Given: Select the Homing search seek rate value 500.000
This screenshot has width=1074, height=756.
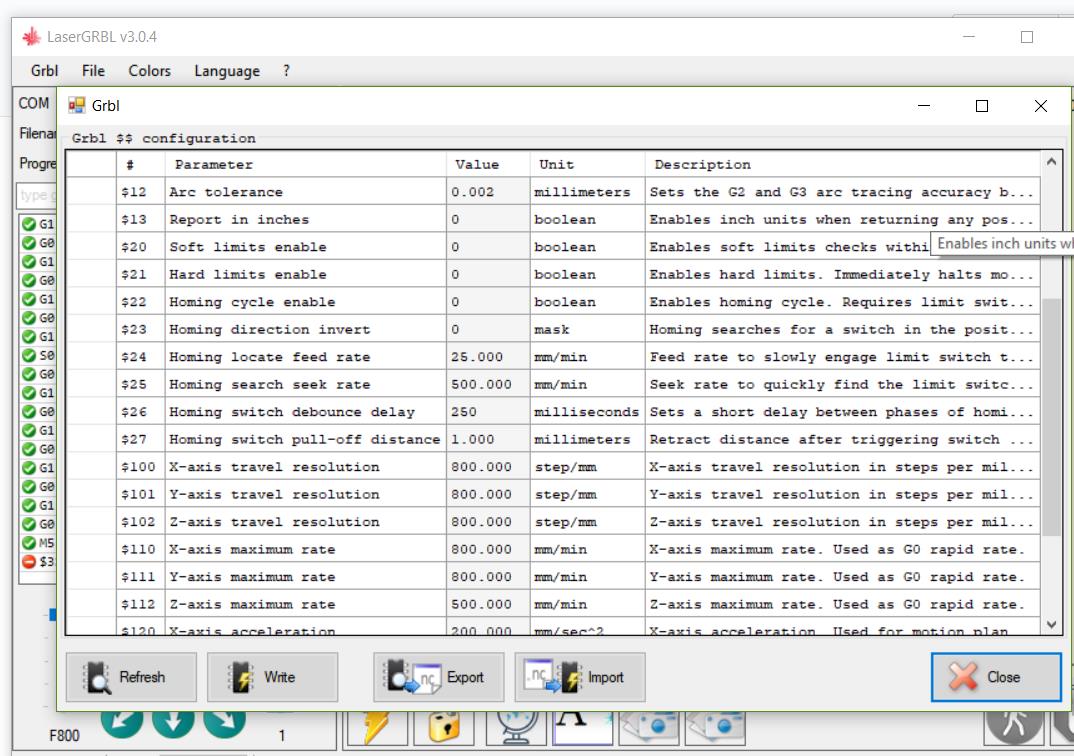Looking at the screenshot, I should pos(488,384).
